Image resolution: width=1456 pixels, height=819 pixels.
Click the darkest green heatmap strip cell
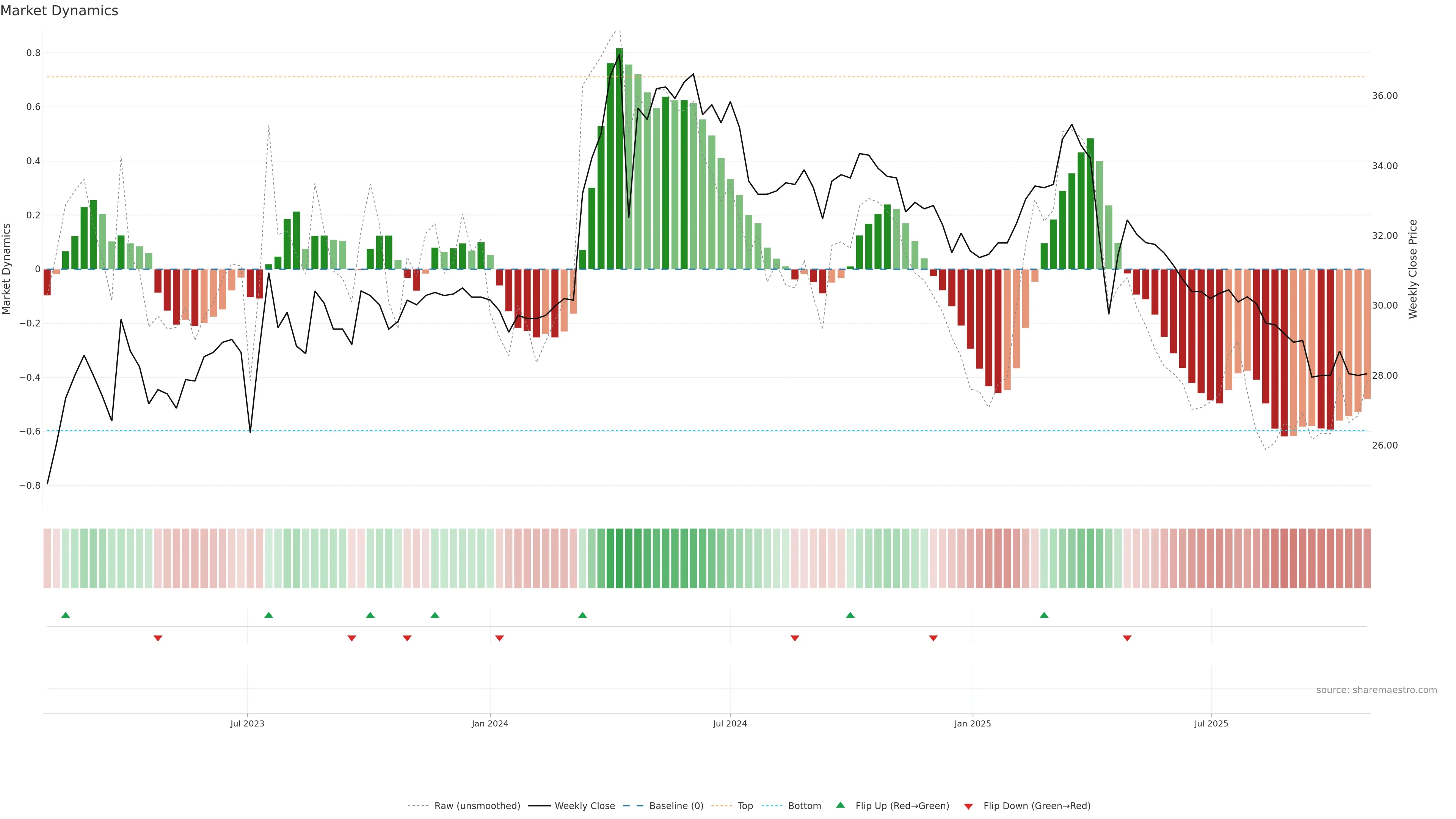click(x=620, y=559)
